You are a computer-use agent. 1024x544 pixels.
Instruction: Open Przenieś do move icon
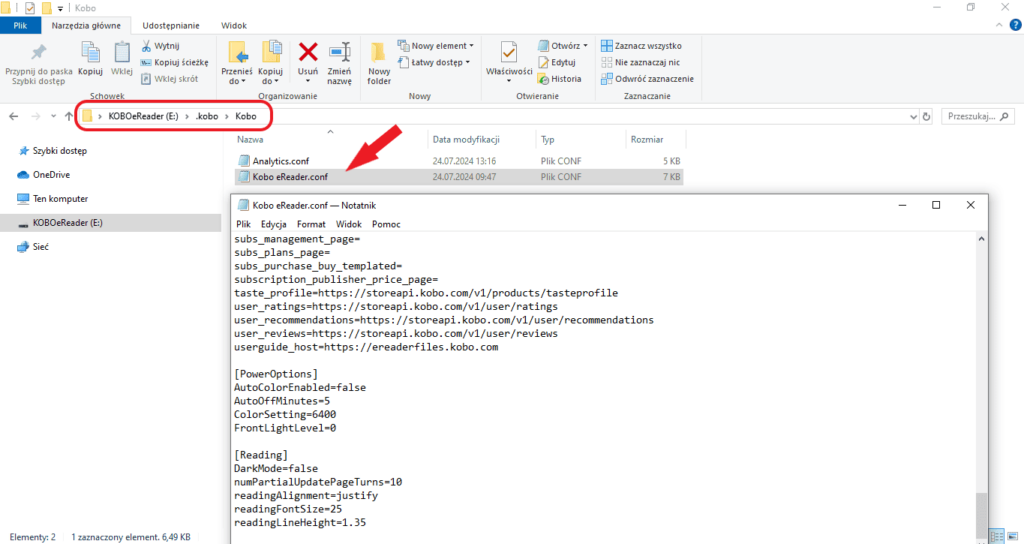[x=237, y=52]
